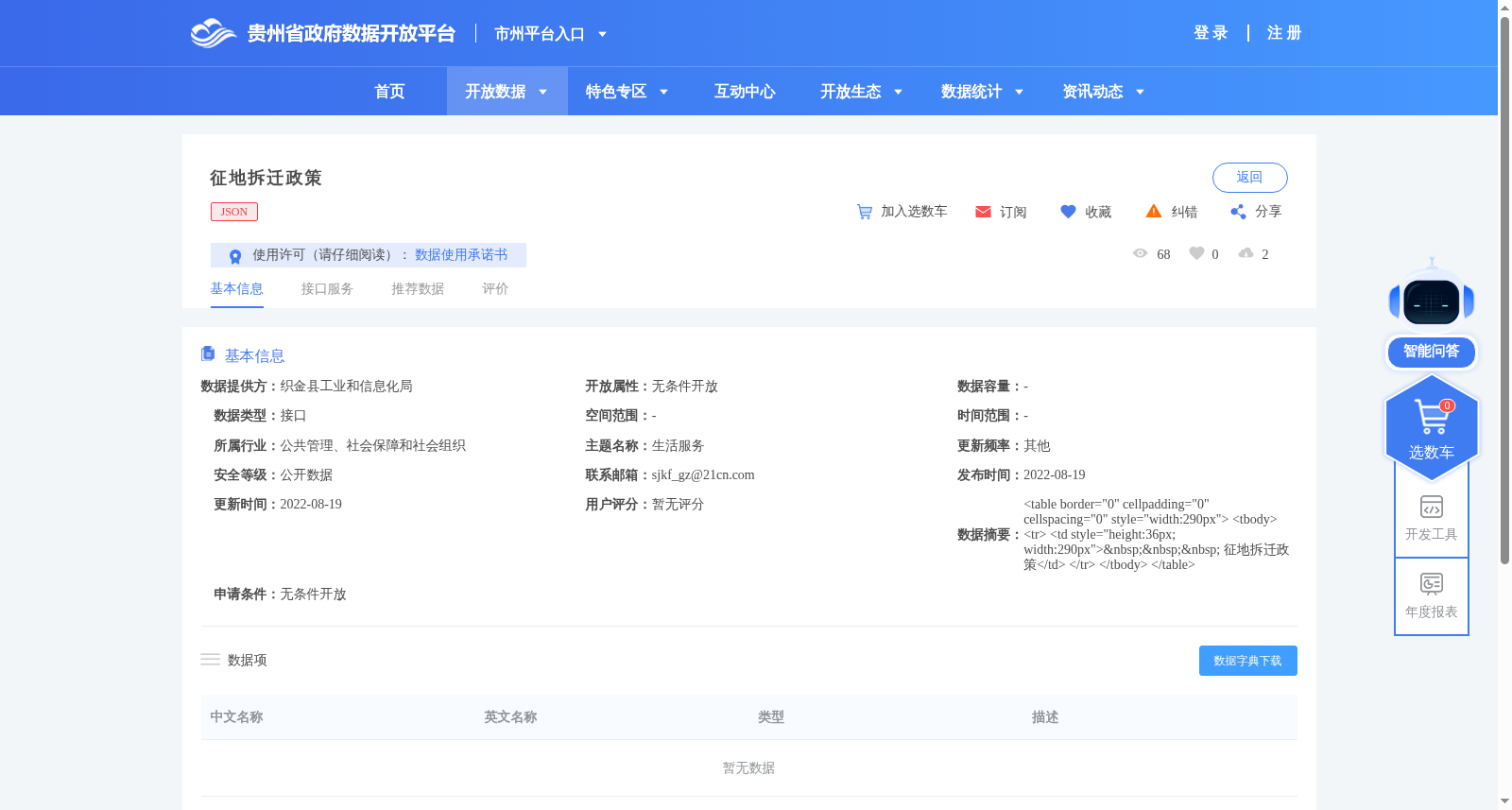
Task: Click the provider text 织金县工业和信息化局
Action: pos(346,387)
